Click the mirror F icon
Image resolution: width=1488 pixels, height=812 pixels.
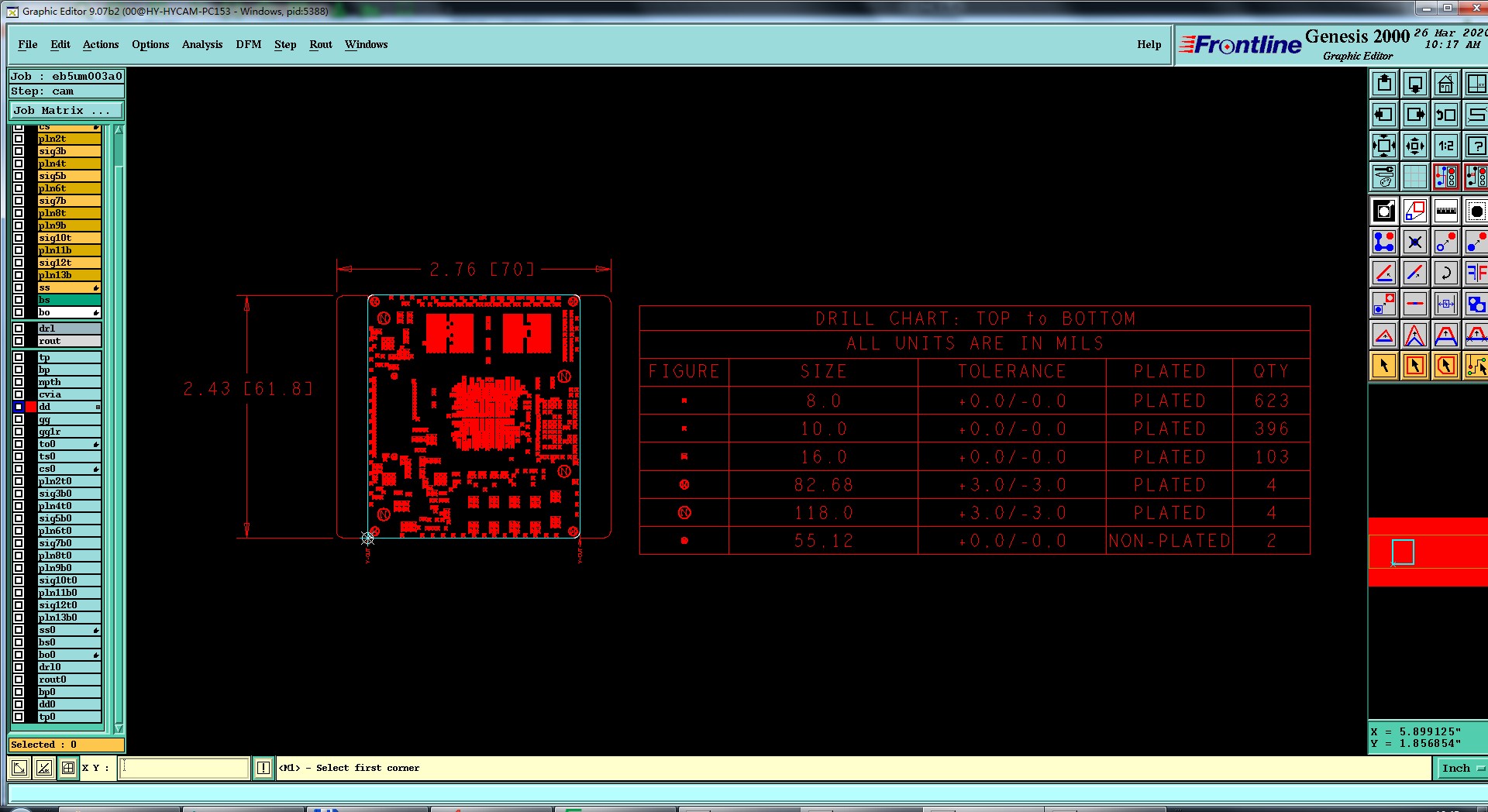pos(1476,273)
